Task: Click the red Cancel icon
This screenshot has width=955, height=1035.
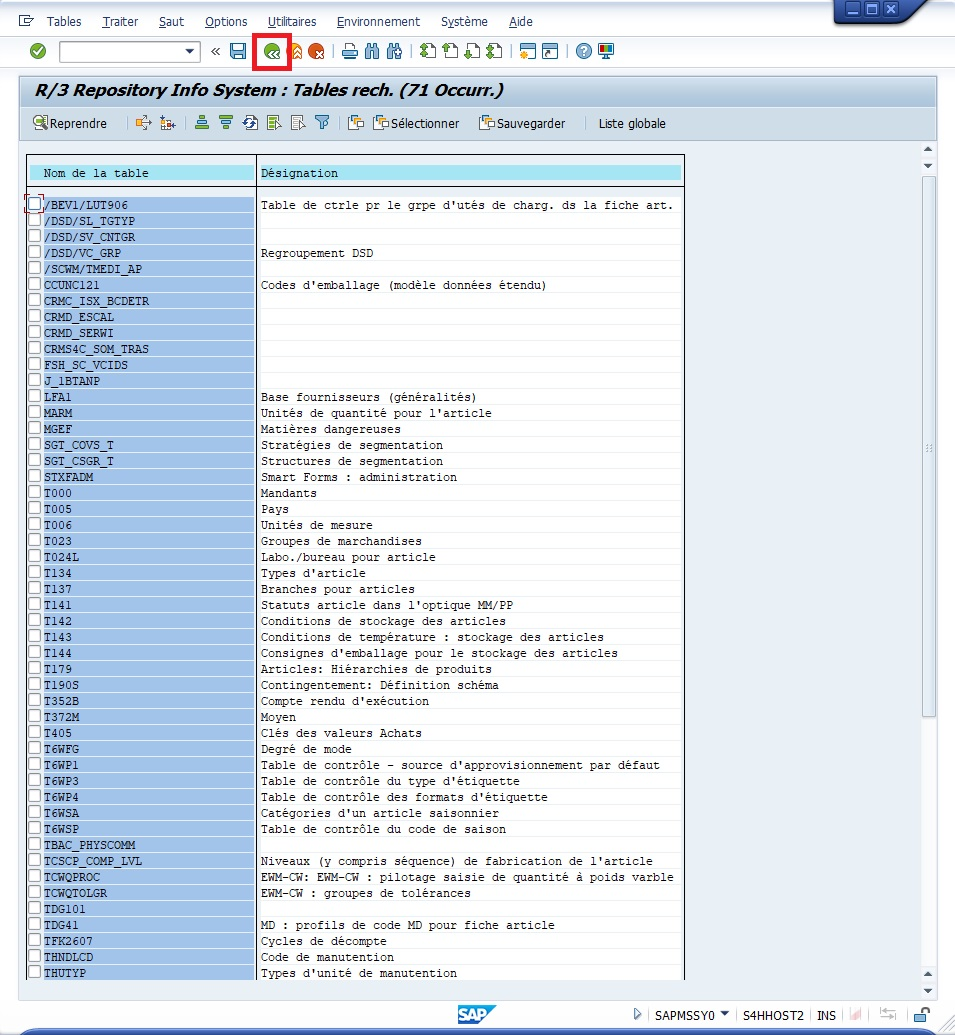Action: (x=316, y=51)
